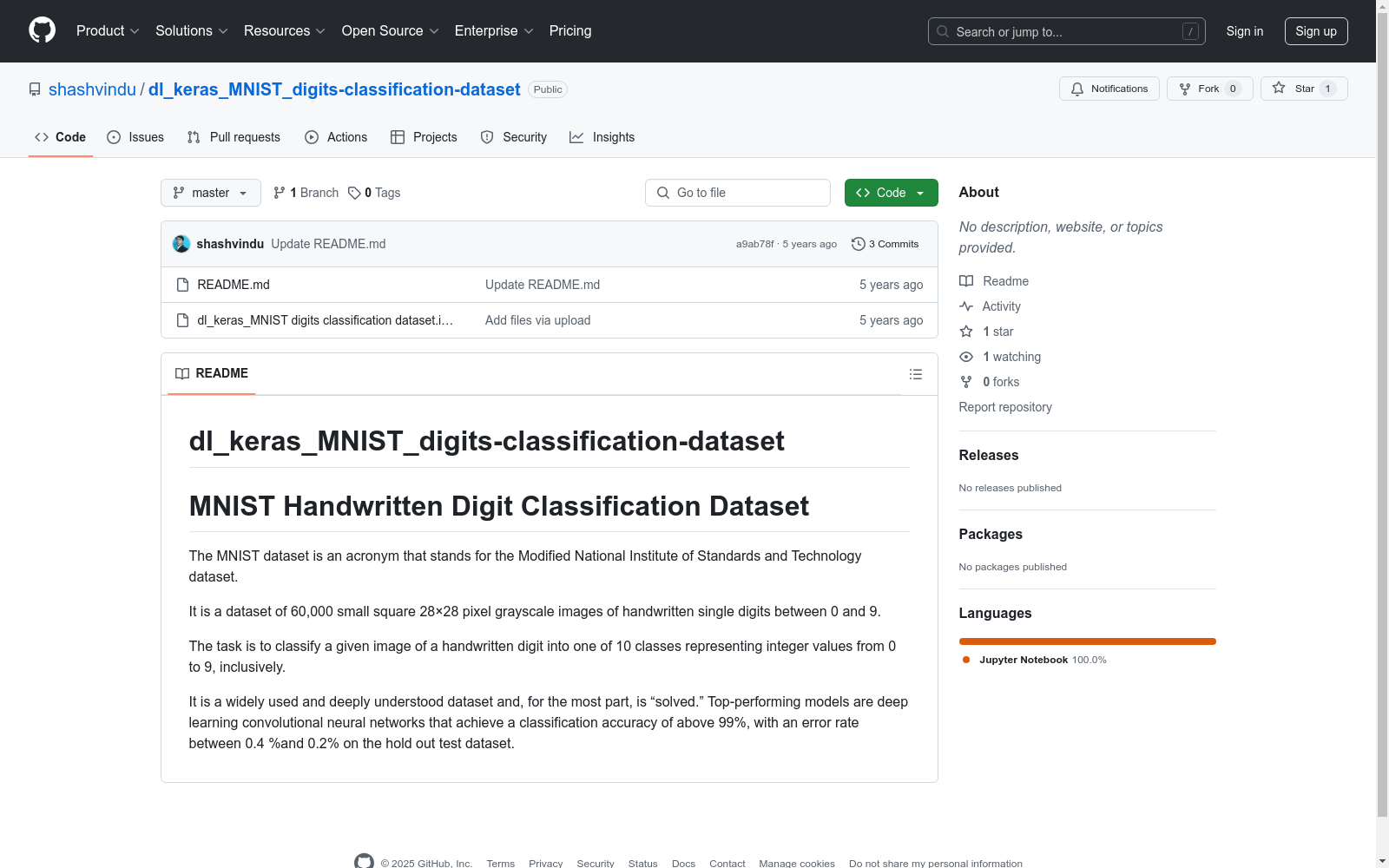This screenshot has height=868, width=1389.
Task: Click the Add files via upload commit message
Action: (x=538, y=320)
